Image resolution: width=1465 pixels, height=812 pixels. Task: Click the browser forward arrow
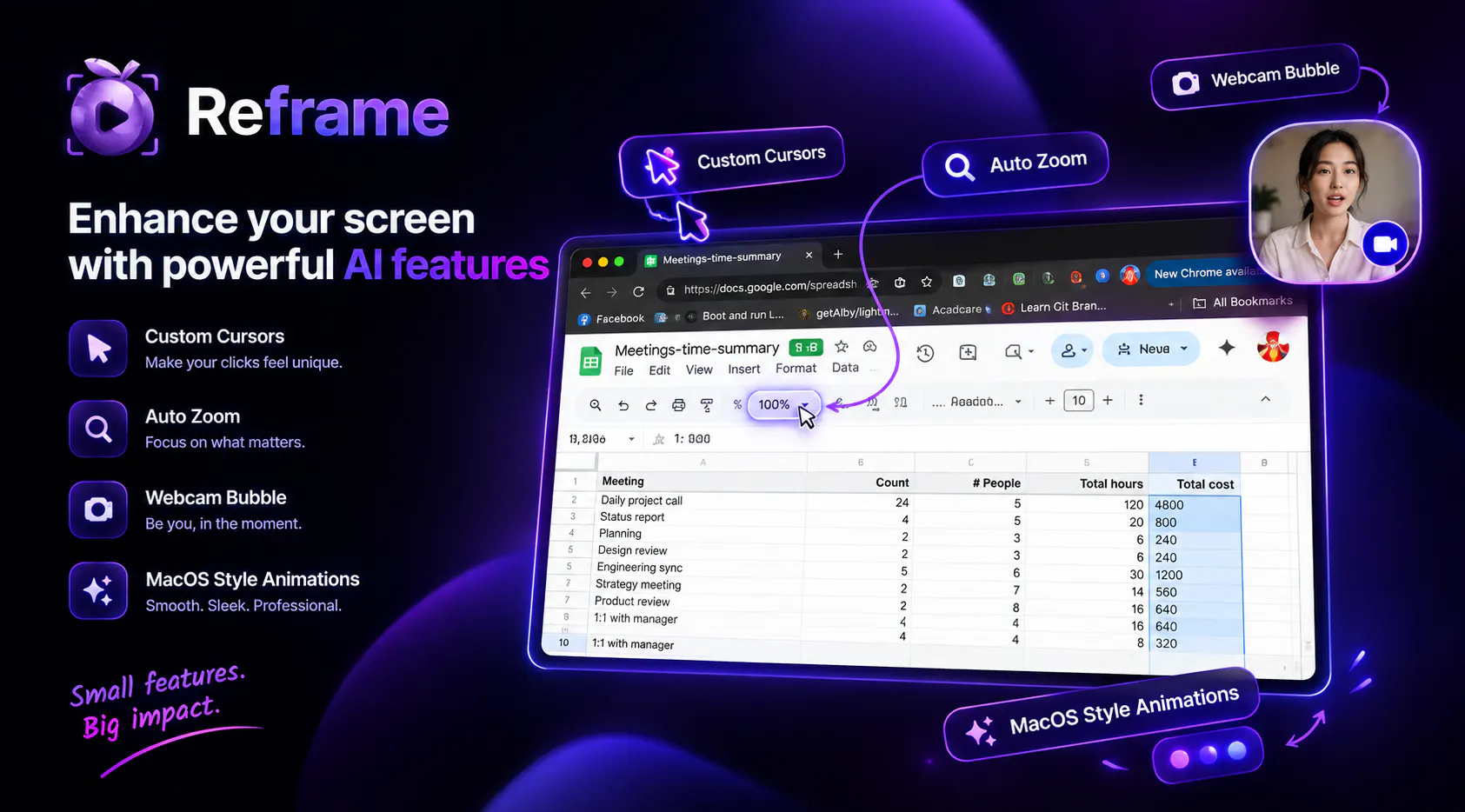(612, 292)
